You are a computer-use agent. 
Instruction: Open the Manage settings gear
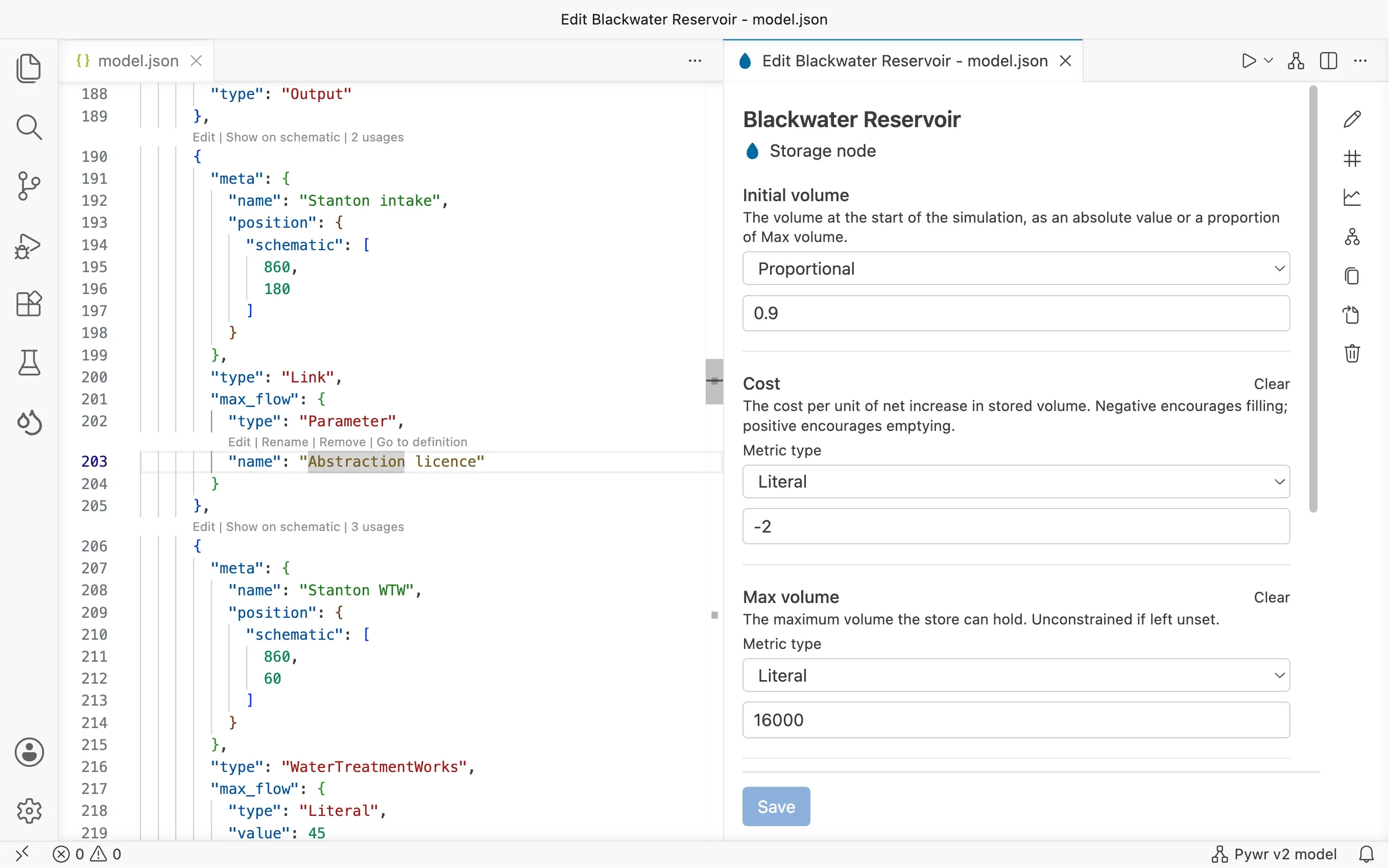[29, 811]
